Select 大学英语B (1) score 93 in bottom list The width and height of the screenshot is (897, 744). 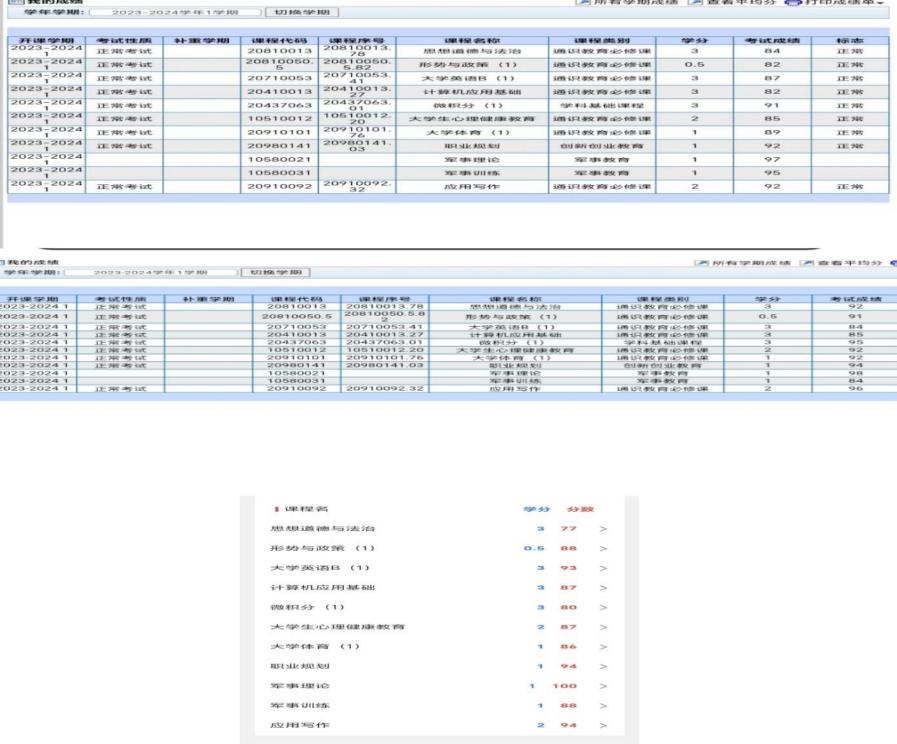coord(568,568)
